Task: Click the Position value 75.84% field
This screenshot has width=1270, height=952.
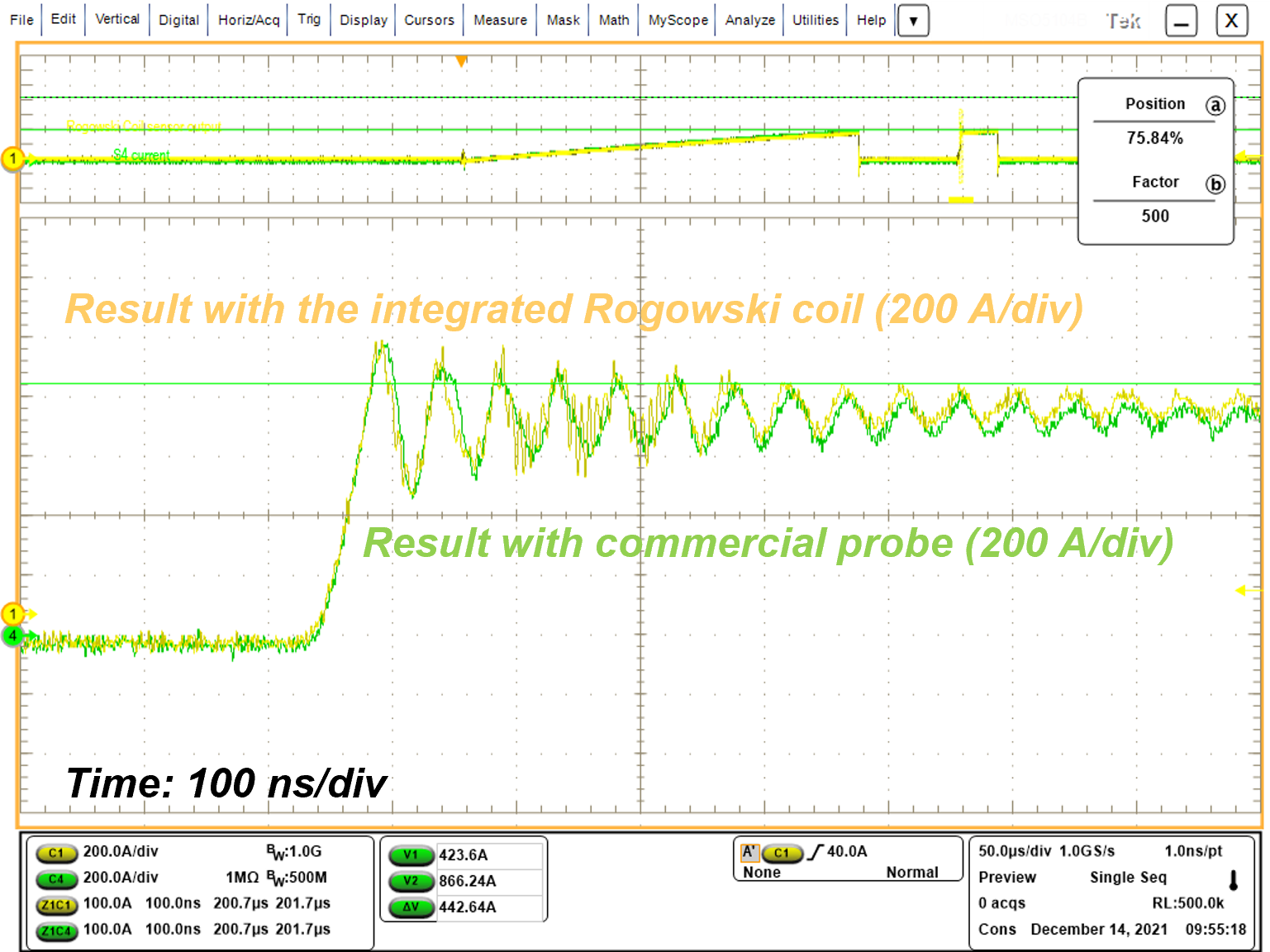Action: (x=1154, y=138)
